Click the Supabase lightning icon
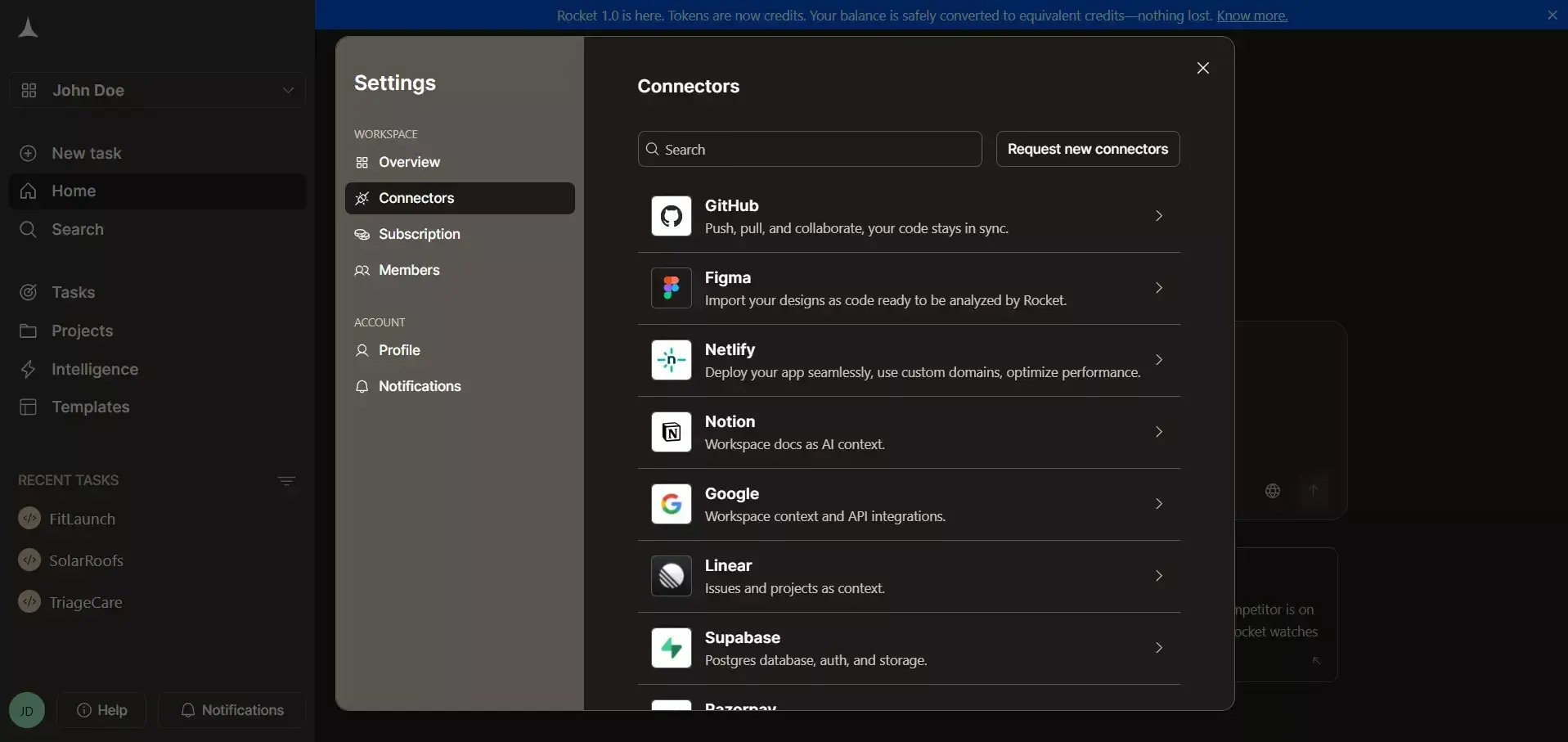The height and width of the screenshot is (742, 1568). tap(672, 648)
